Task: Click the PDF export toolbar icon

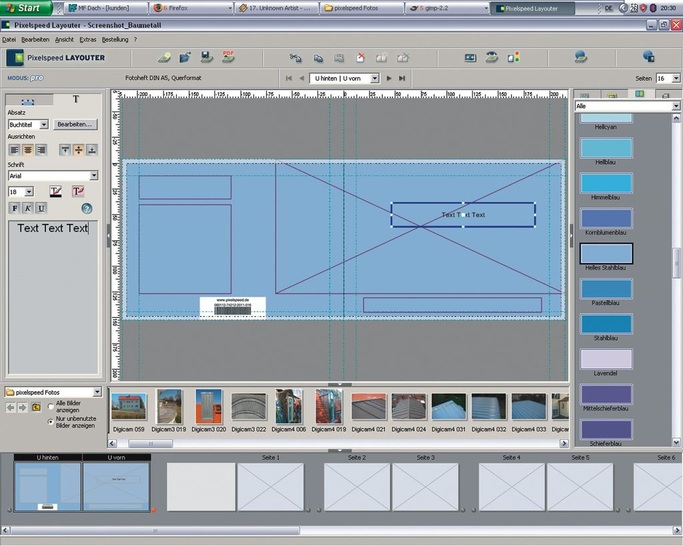Action: click(x=228, y=57)
